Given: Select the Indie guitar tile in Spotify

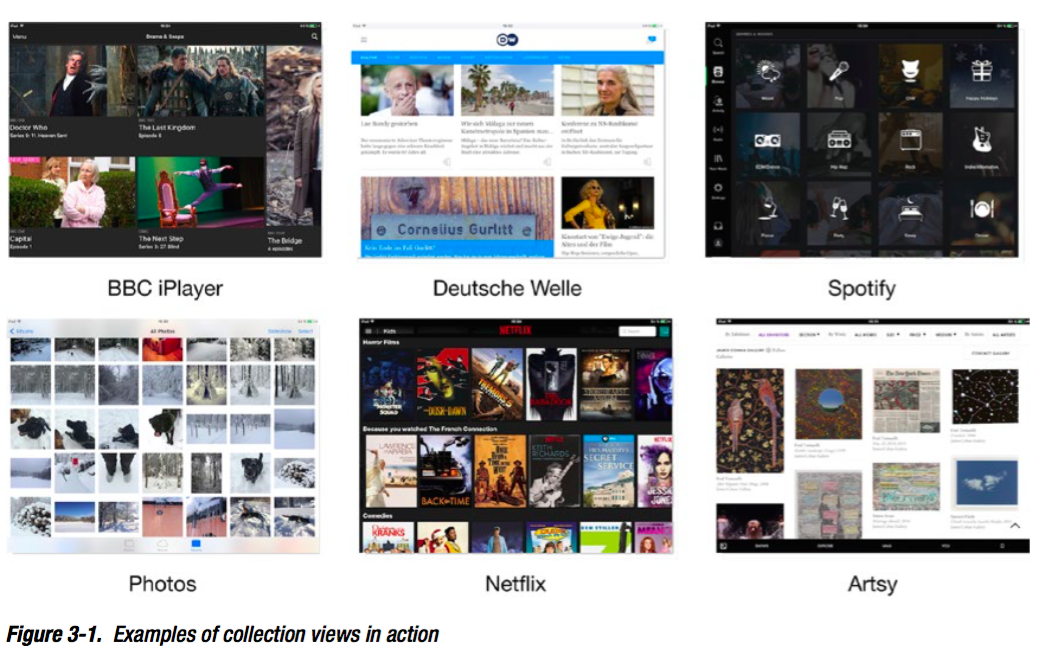Looking at the screenshot, I should tap(982, 145).
